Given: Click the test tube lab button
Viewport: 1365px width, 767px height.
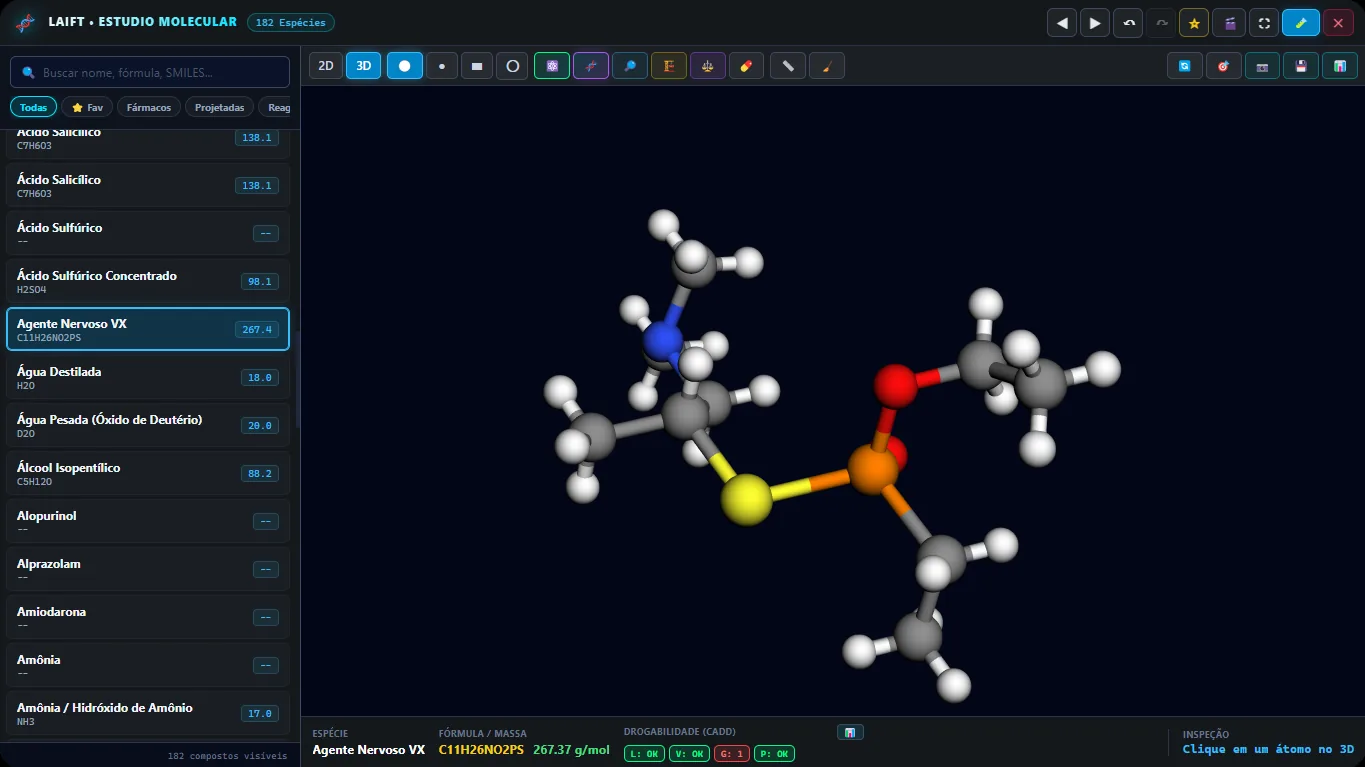Looking at the screenshot, I should click(1301, 23).
